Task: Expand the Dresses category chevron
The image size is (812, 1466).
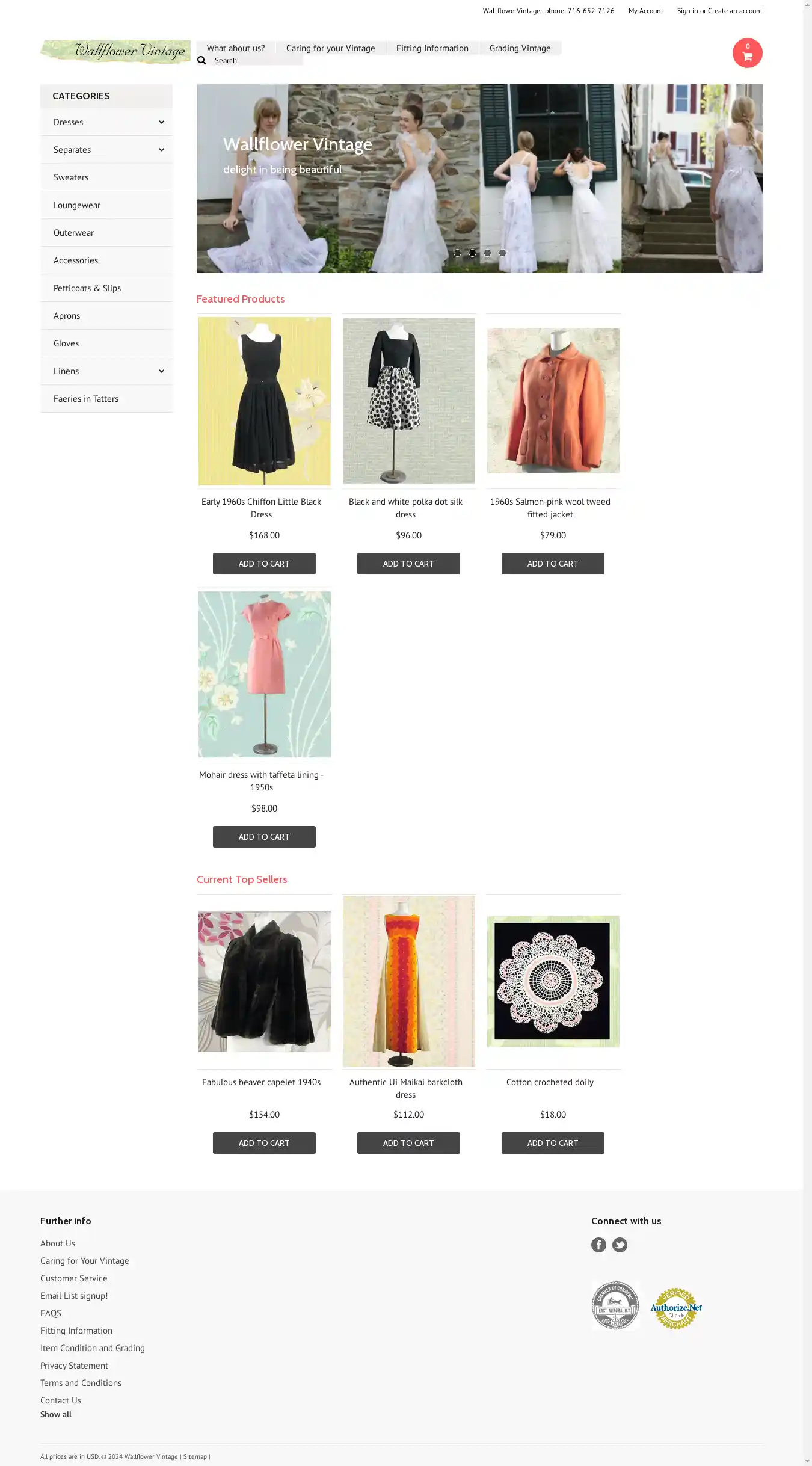Action: coord(161,122)
